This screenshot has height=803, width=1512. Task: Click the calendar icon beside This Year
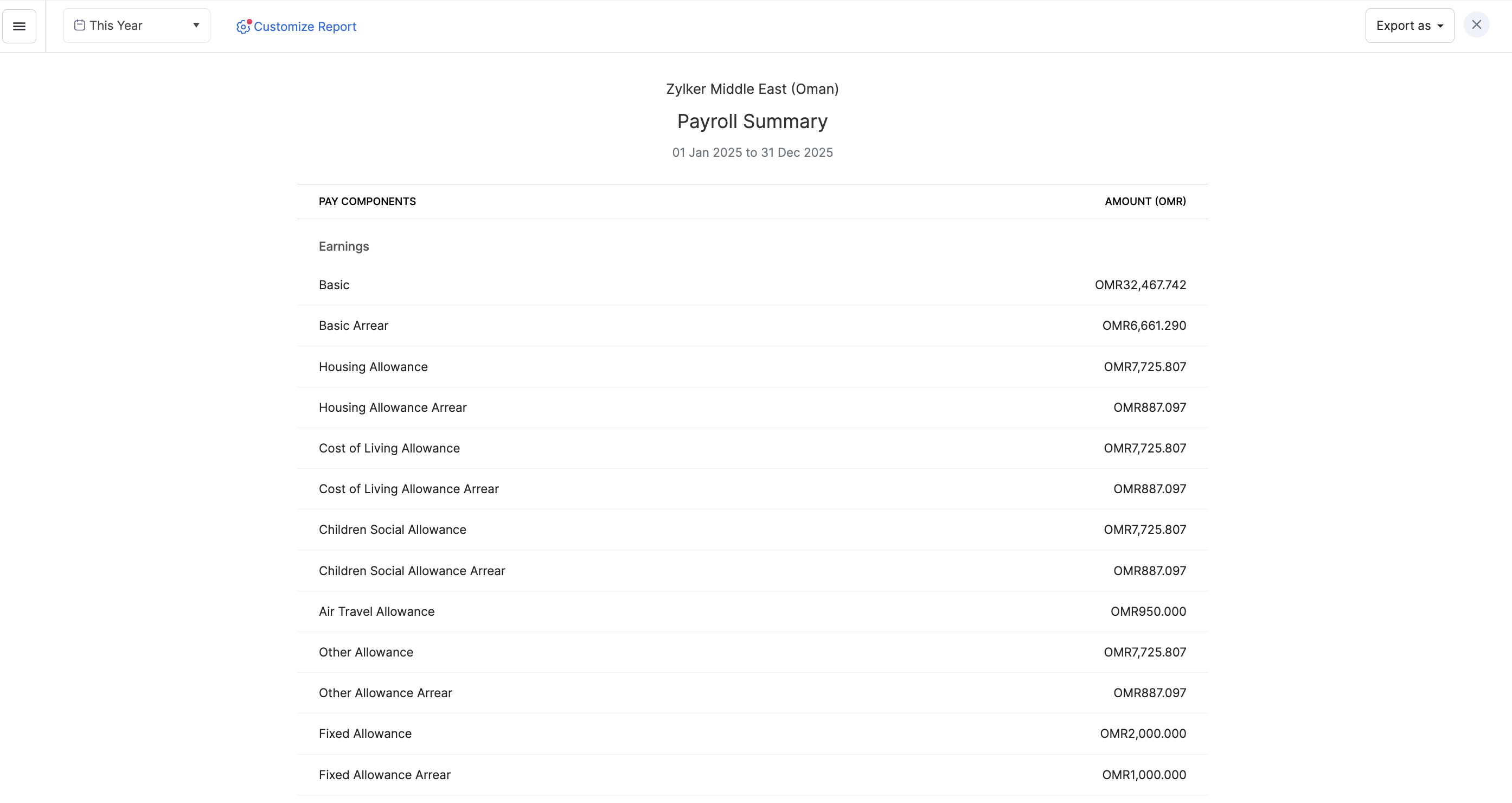[80, 26]
